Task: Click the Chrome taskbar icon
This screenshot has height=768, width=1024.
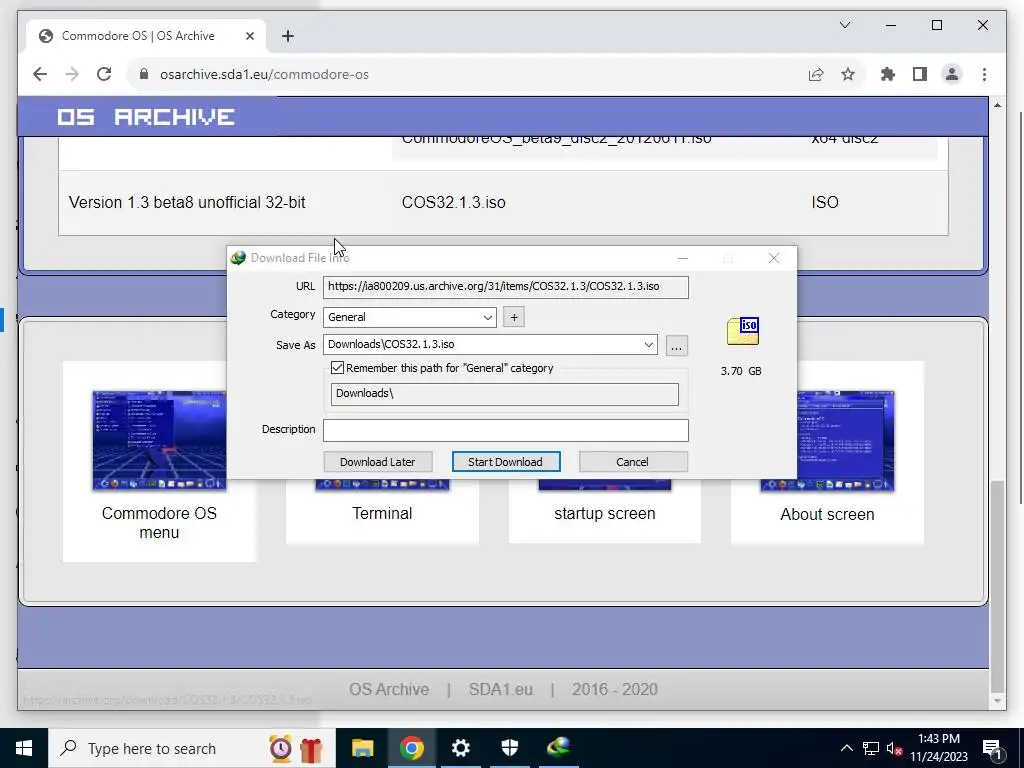Action: [411, 748]
